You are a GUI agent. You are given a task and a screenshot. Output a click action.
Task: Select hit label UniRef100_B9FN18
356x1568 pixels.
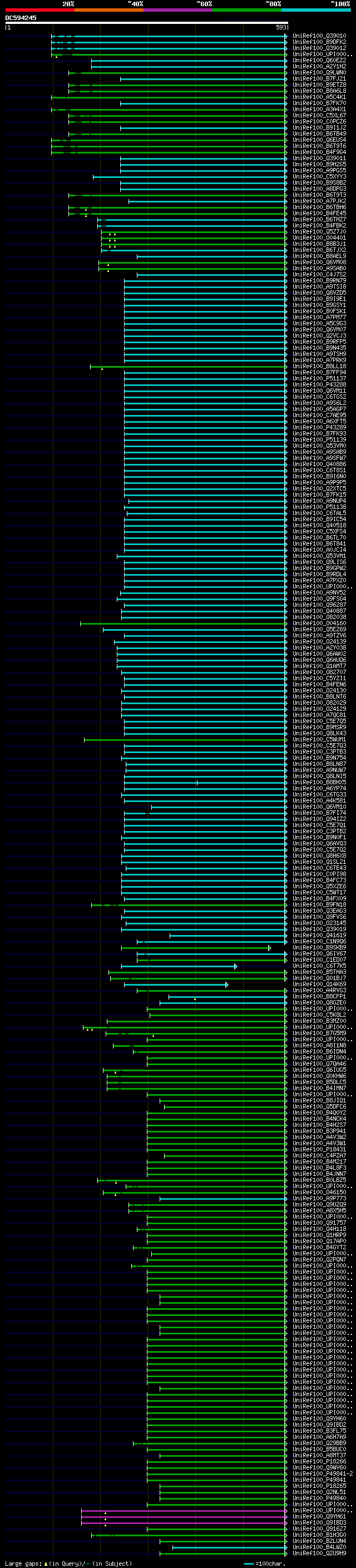coord(319,905)
